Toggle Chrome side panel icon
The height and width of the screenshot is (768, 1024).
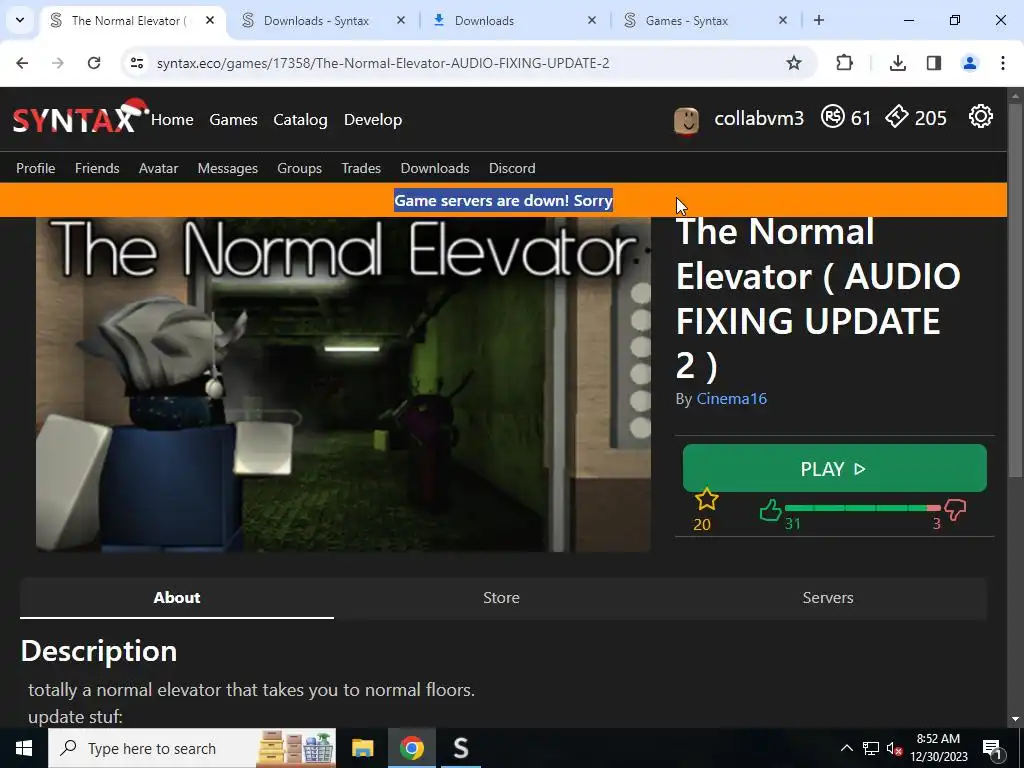934,63
